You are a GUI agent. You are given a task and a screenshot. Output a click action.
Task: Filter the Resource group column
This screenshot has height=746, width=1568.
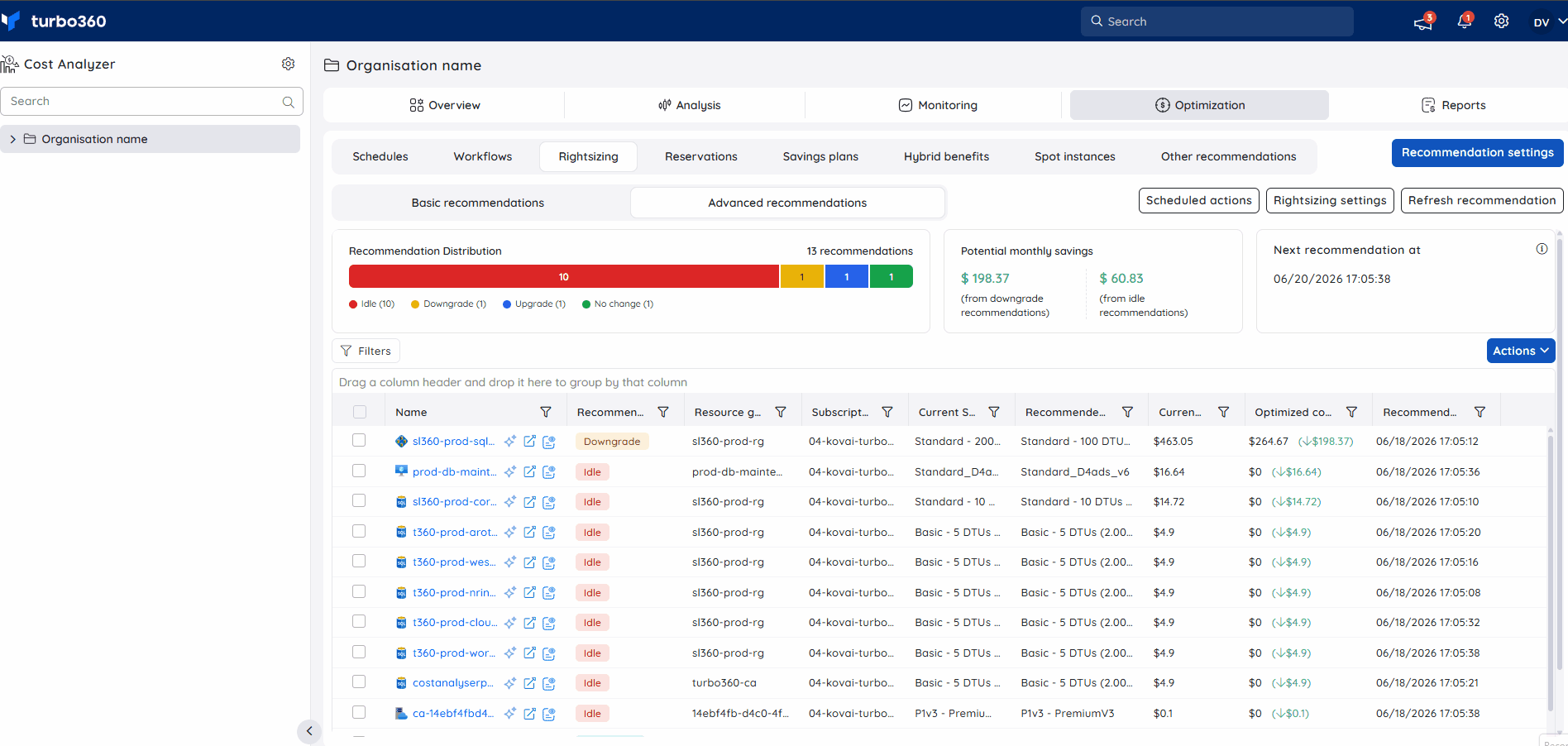pos(780,412)
